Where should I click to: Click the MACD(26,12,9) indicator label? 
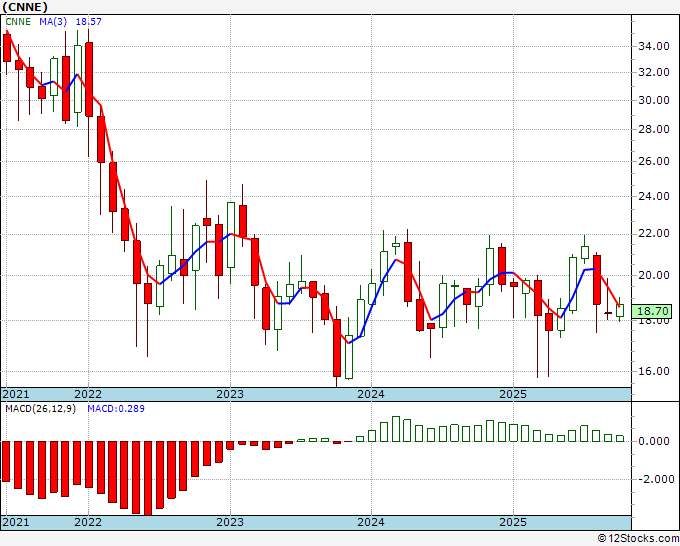[40, 409]
